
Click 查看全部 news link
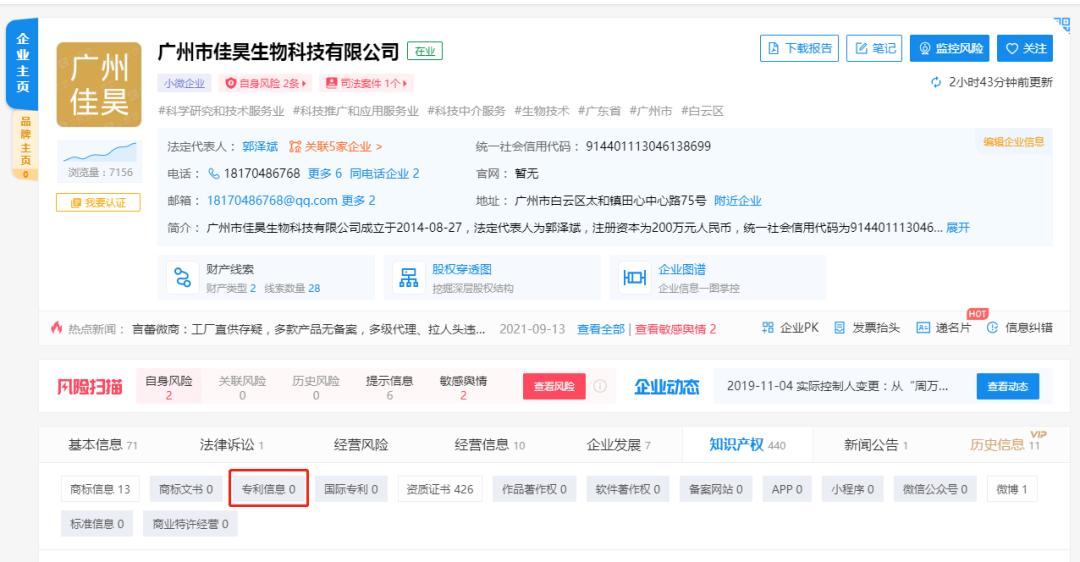(x=601, y=329)
